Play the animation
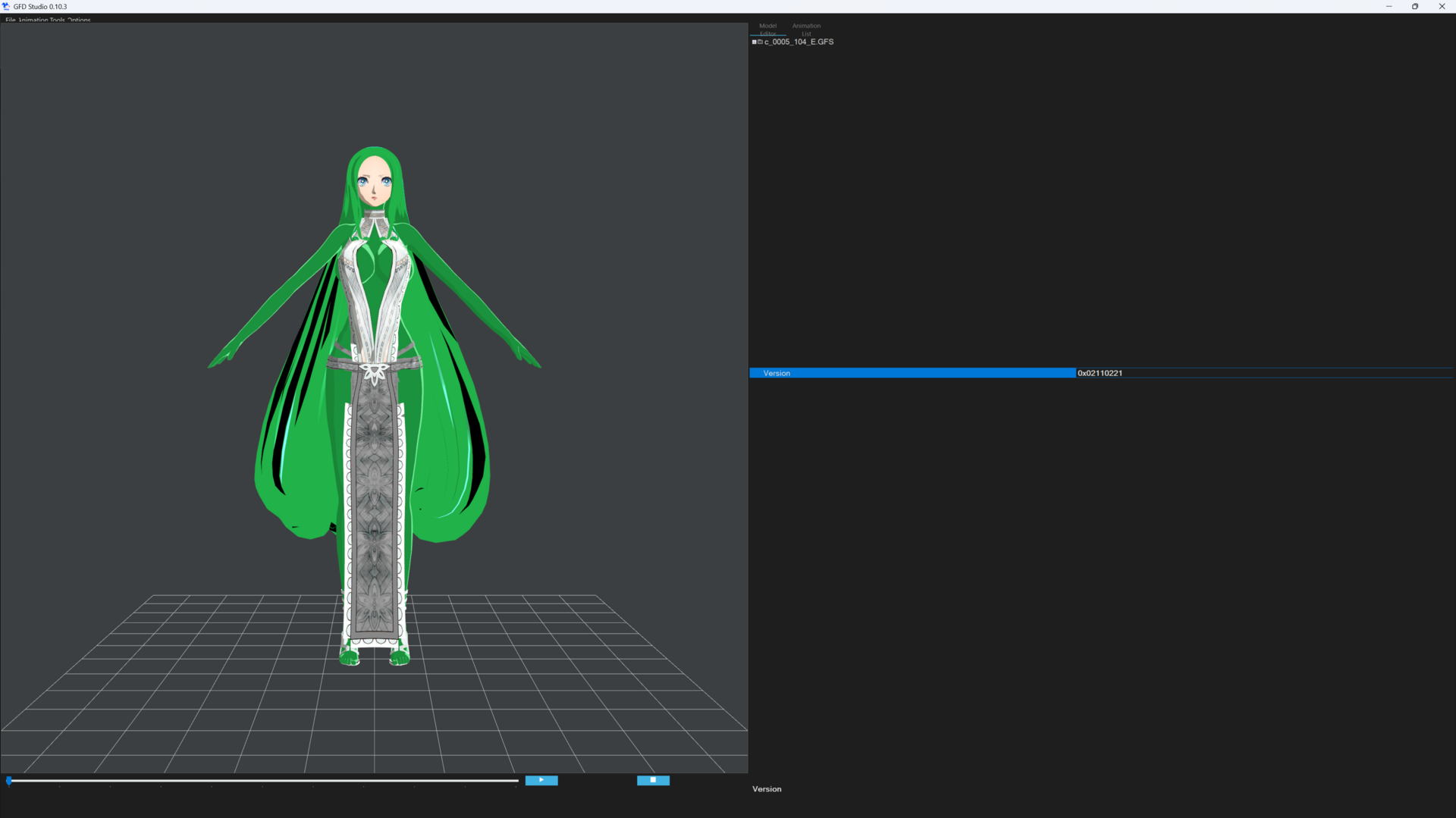Viewport: 1456px width, 818px height. [x=541, y=780]
